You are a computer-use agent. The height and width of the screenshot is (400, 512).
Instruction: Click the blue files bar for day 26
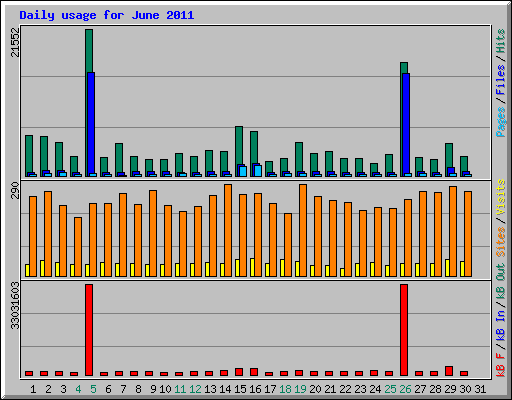click(406, 123)
